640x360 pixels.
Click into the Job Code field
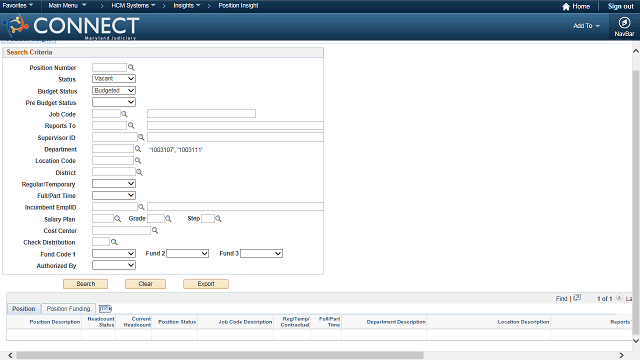point(106,114)
